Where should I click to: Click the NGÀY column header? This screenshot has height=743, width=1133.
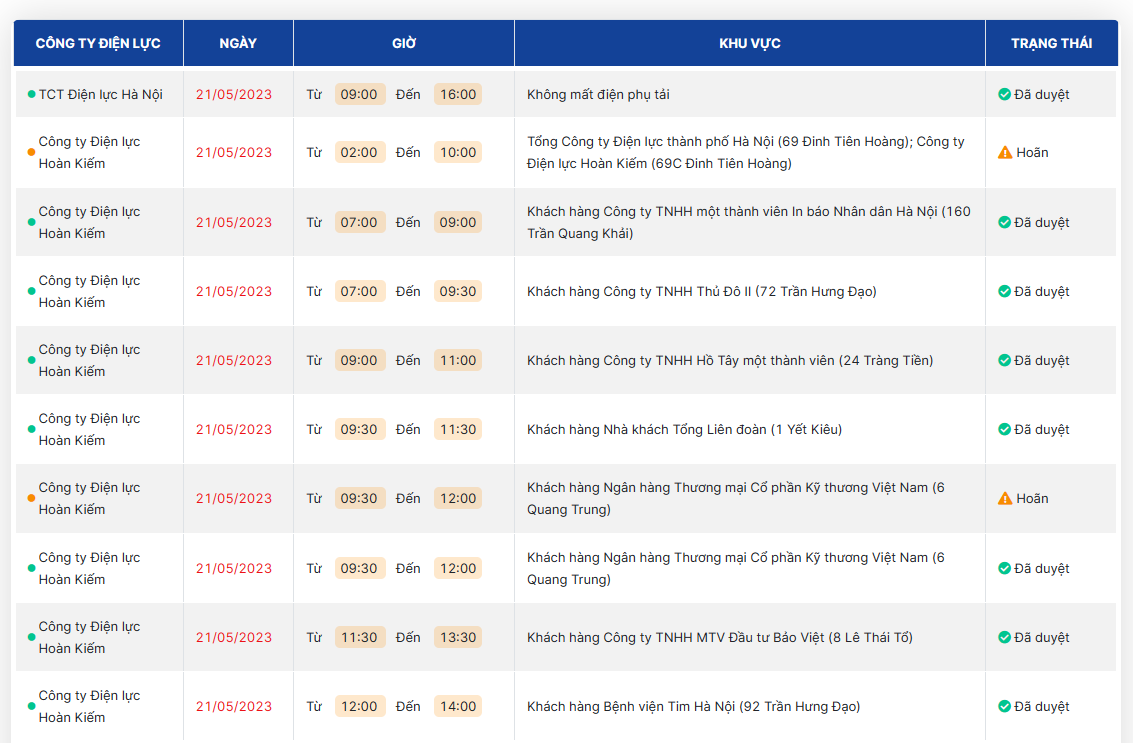pos(238,43)
